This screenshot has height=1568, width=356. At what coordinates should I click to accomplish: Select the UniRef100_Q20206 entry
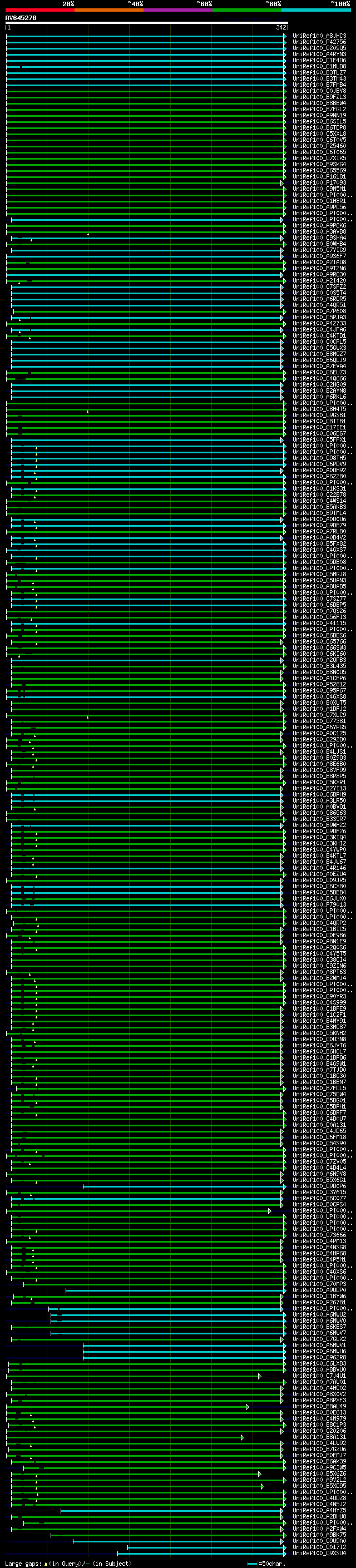(x=319, y=1431)
